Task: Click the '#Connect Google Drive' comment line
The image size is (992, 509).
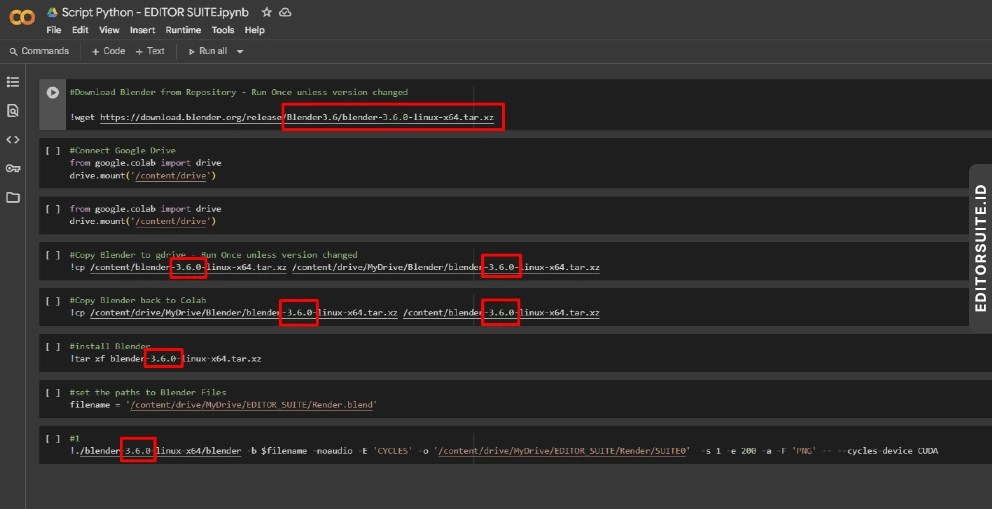Action: pos(123,150)
